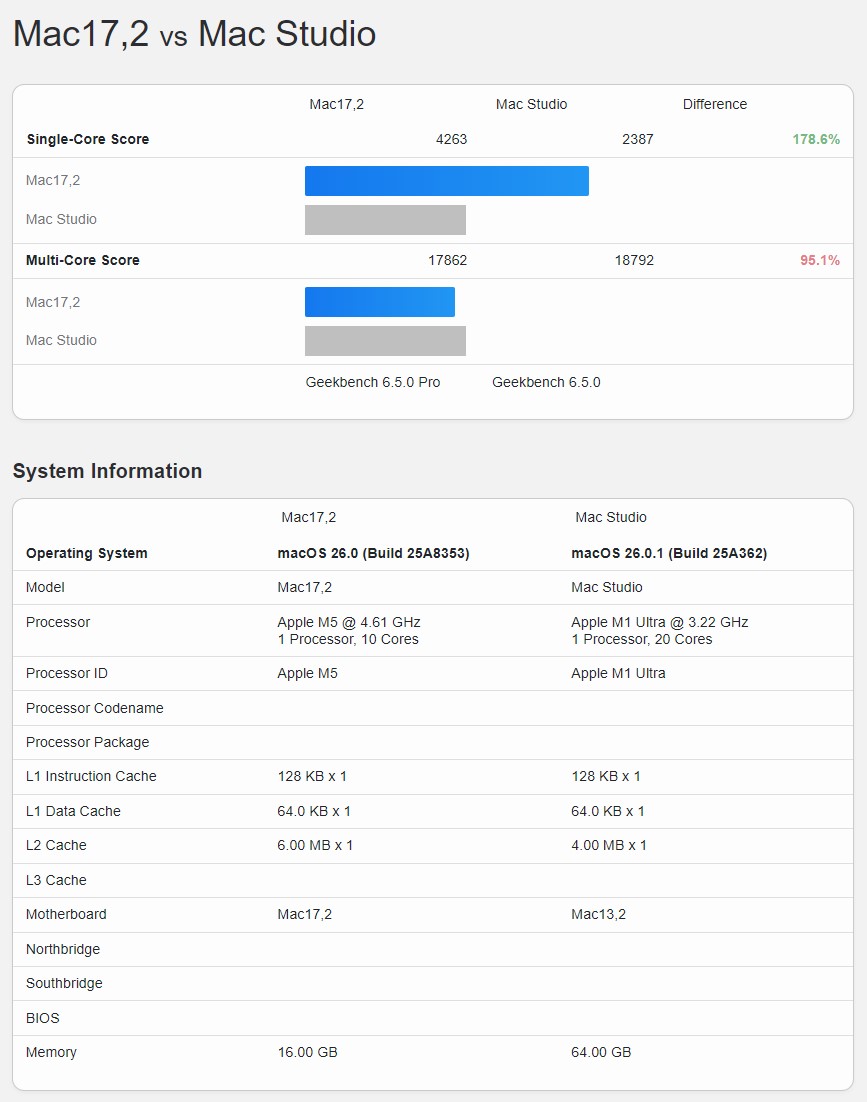The width and height of the screenshot is (867, 1102).
Task: Click the Mac Studio single-core score 2387
Action: click(x=637, y=139)
